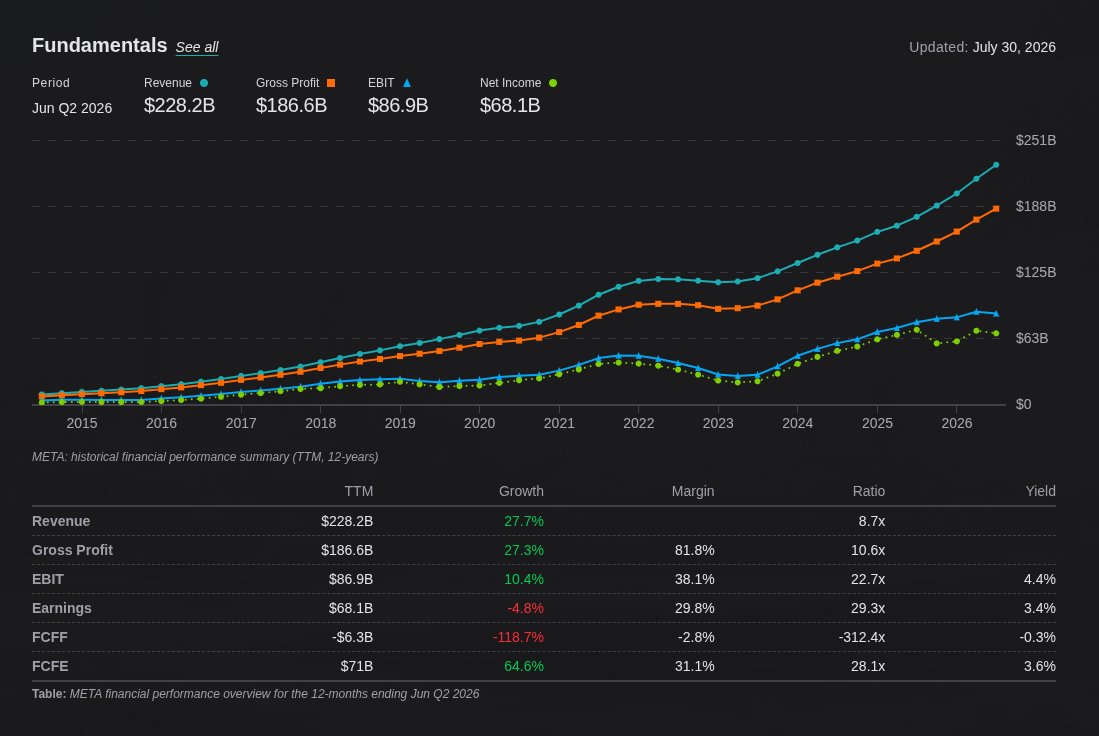Screen dimensions: 1099x736
Task: Click EBIT yield value 4.4%
Action: point(1039,579)
